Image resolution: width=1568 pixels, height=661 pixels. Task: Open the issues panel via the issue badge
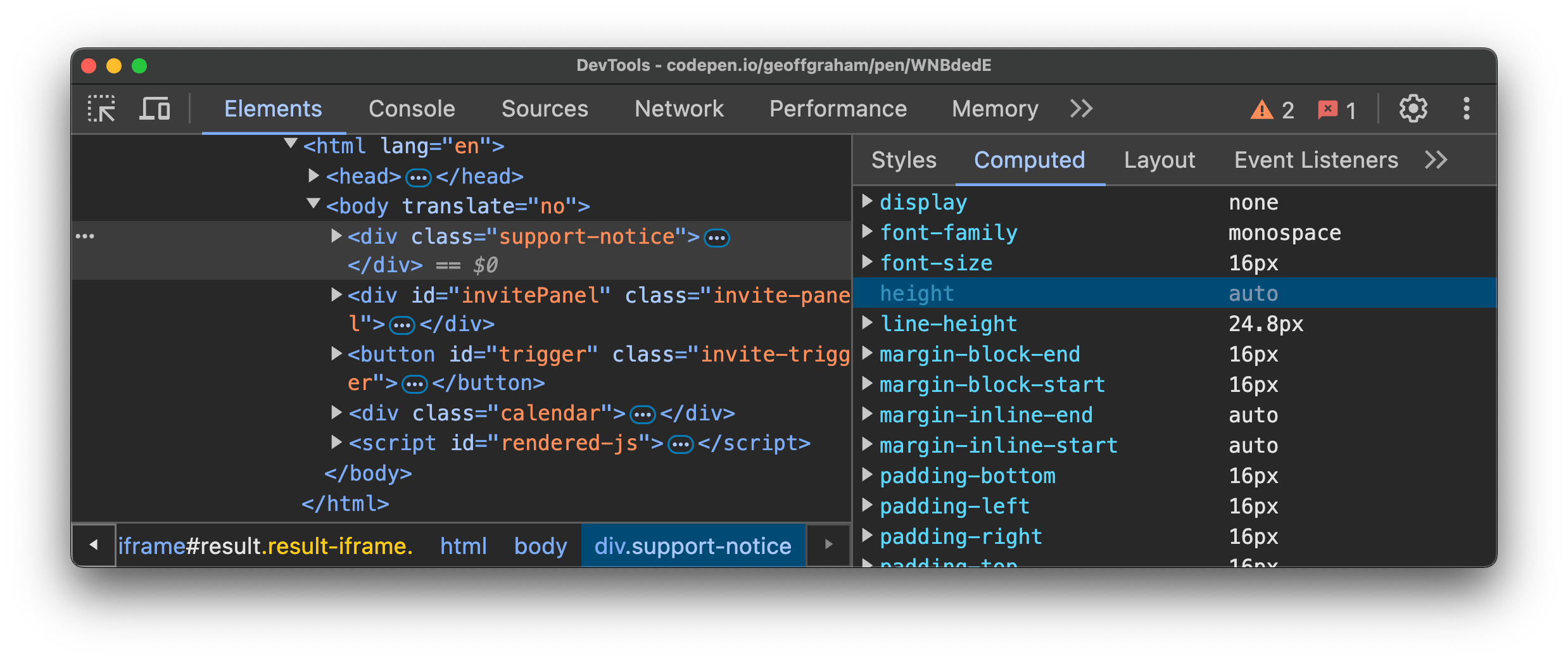(1336, 110)
